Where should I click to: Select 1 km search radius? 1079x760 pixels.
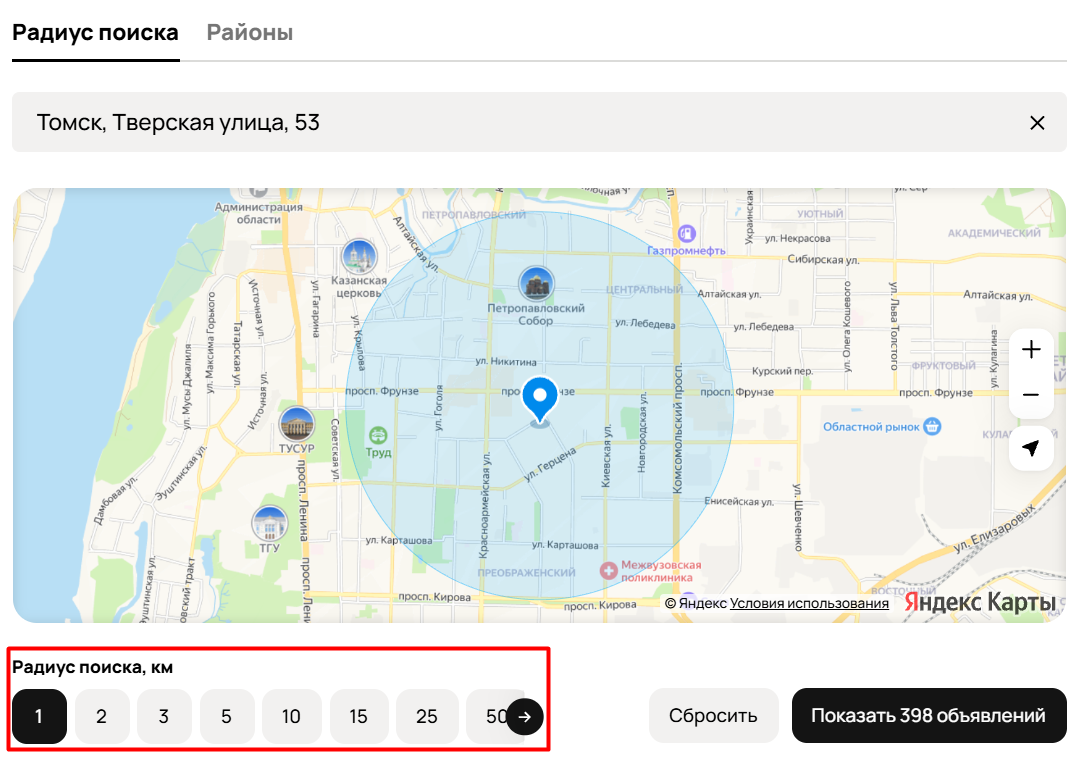[39, 716]
